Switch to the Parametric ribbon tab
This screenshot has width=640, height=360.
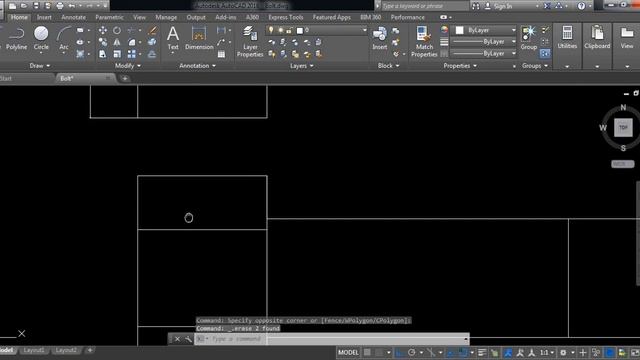pos(109,17)
